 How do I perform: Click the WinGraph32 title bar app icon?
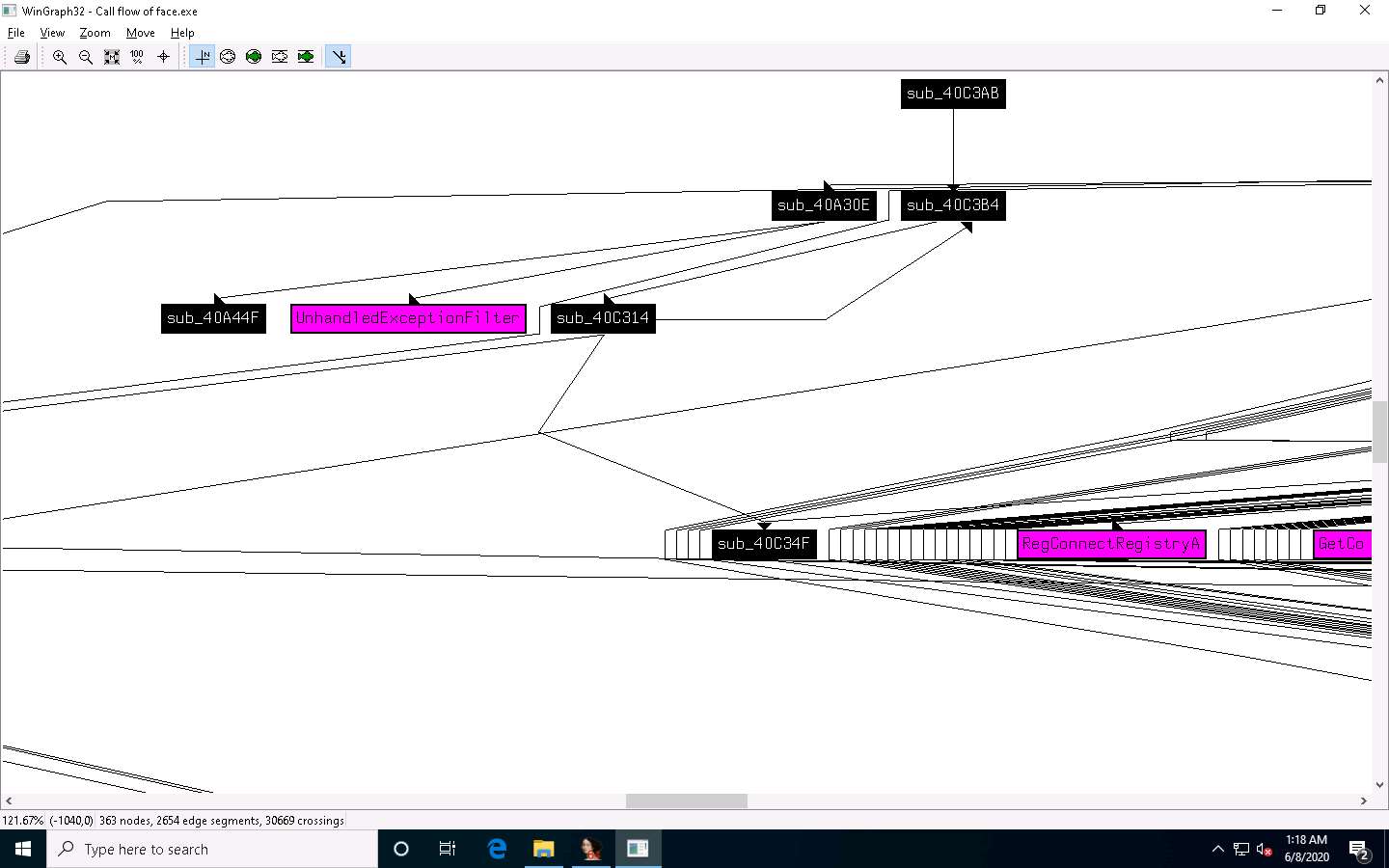(x=10, y=11)
